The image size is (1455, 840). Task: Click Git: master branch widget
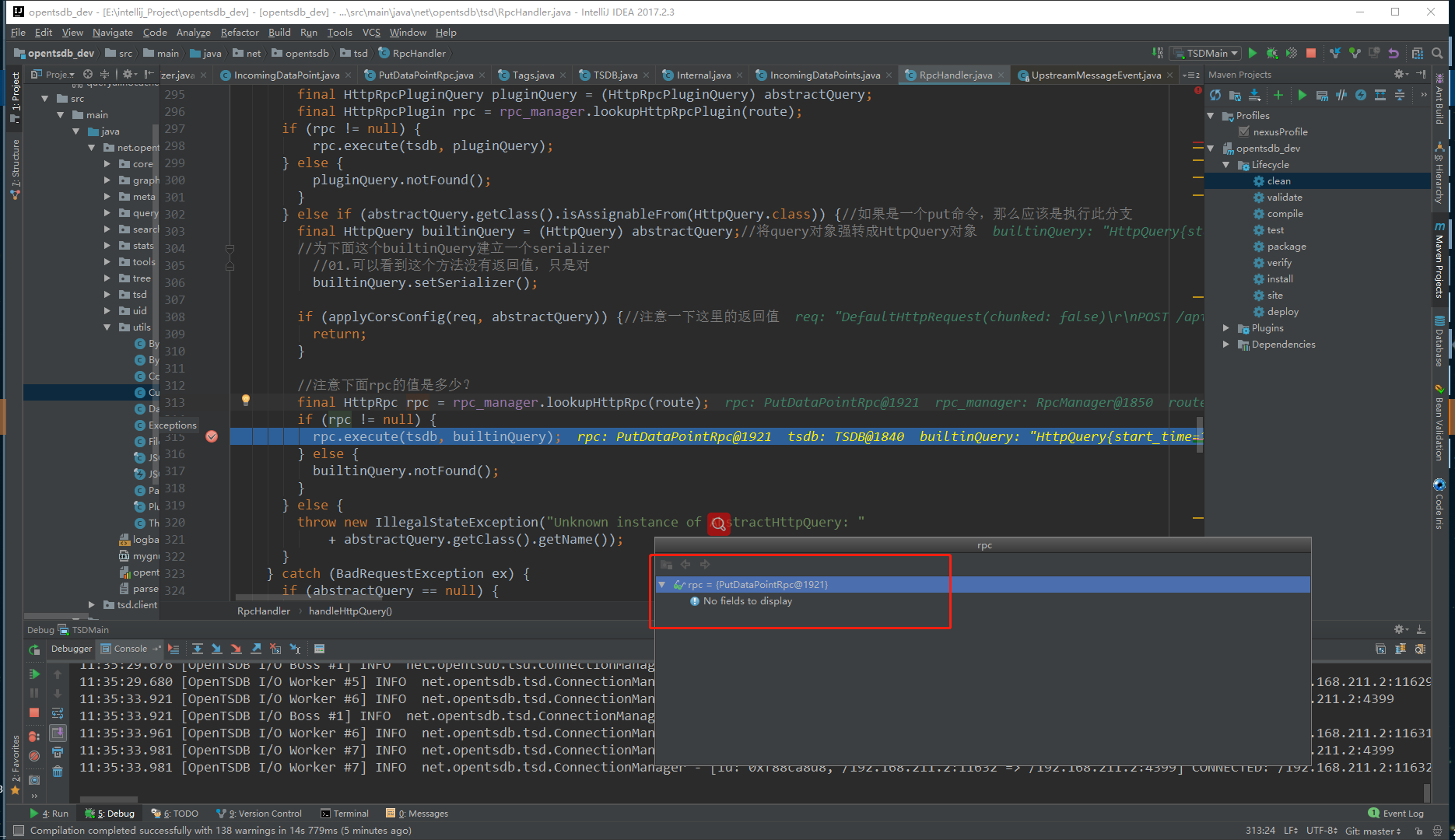pyautogui.click(x=1373, y=831)
